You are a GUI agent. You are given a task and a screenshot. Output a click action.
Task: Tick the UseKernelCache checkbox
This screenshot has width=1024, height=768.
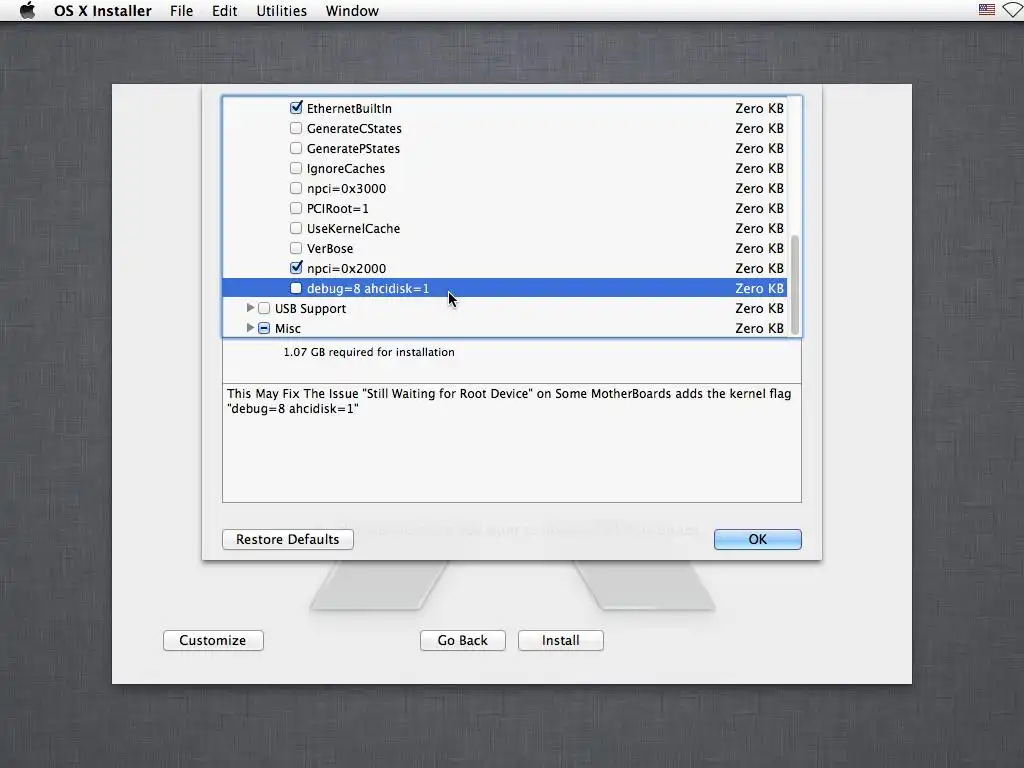(296, 228)
